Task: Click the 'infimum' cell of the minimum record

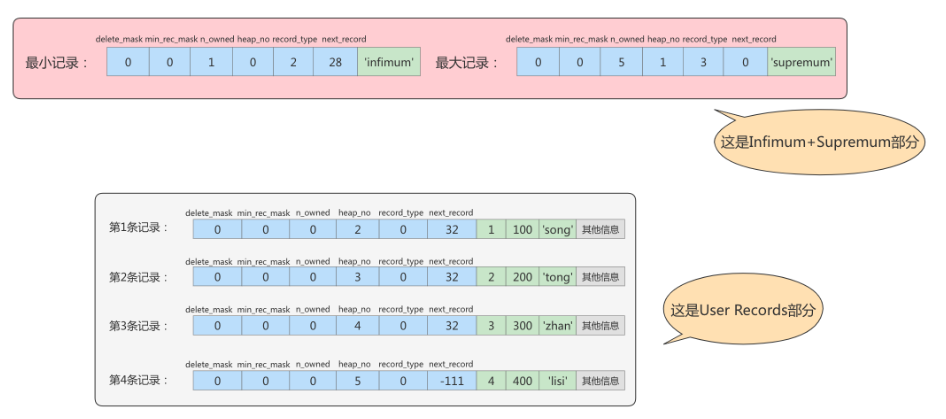Action: pyautogui.click(x=389, y=62)
